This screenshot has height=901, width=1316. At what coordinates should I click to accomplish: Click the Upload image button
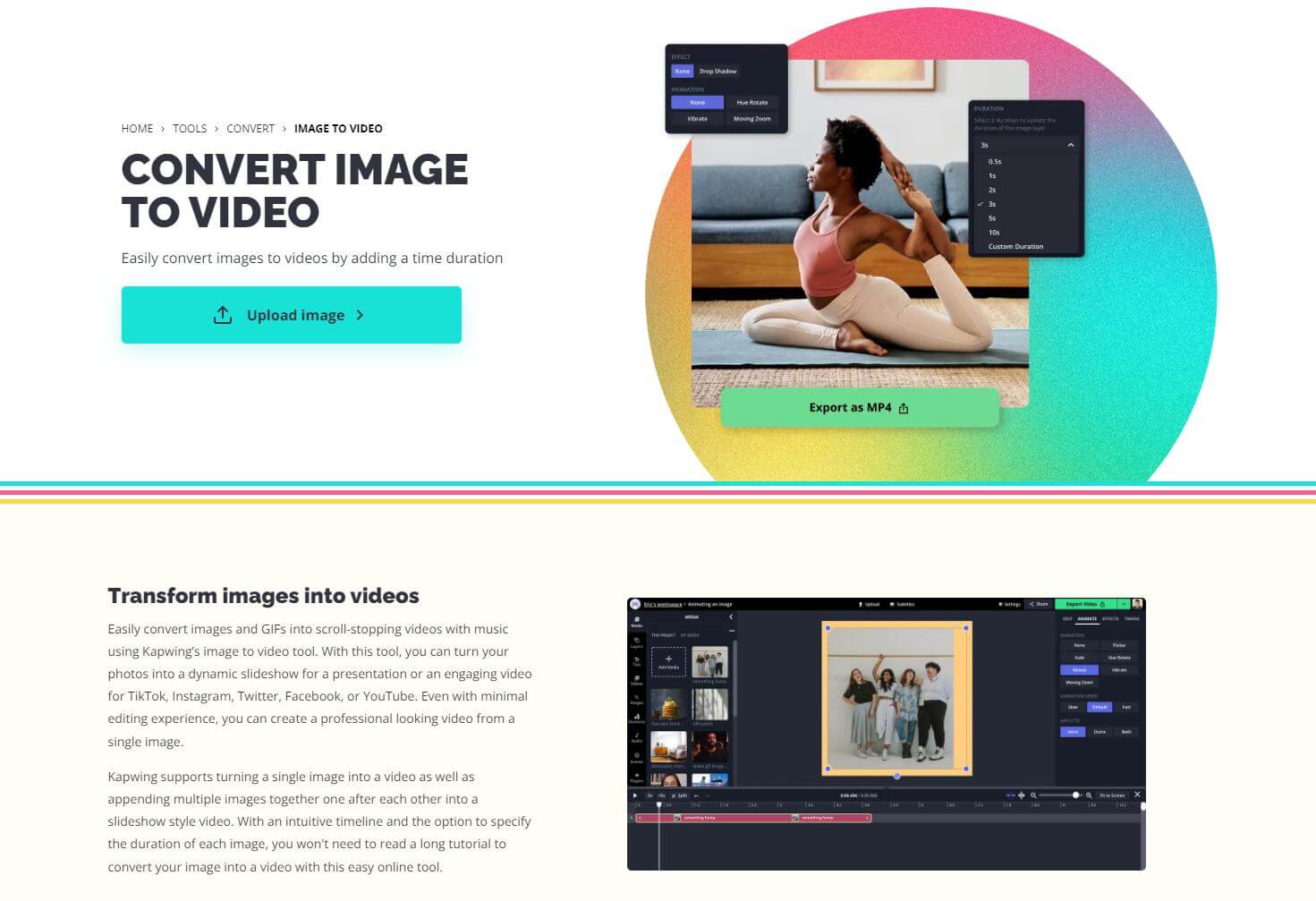[x=292, y=315]
